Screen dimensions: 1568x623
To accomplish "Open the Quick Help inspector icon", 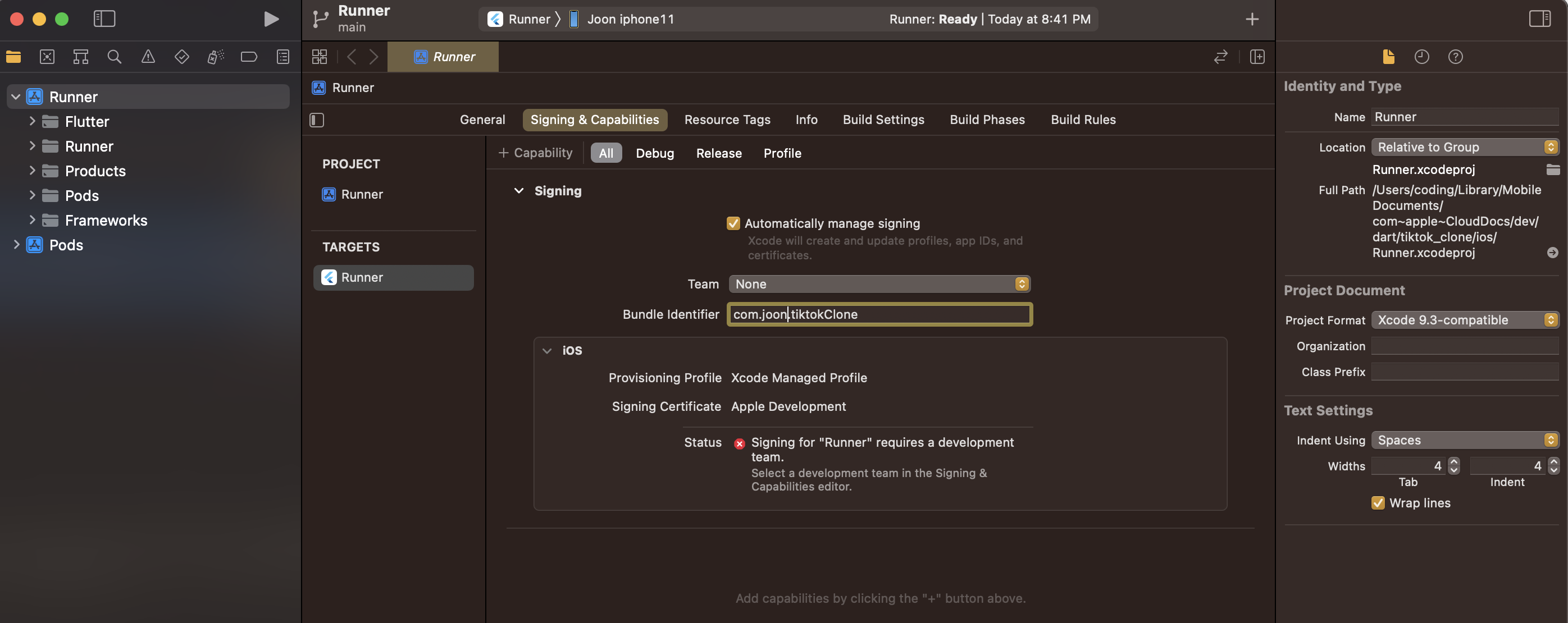I will [1455, 57].
